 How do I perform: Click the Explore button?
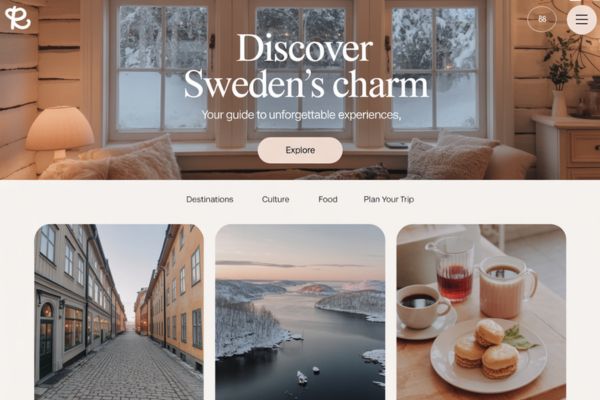300,150
